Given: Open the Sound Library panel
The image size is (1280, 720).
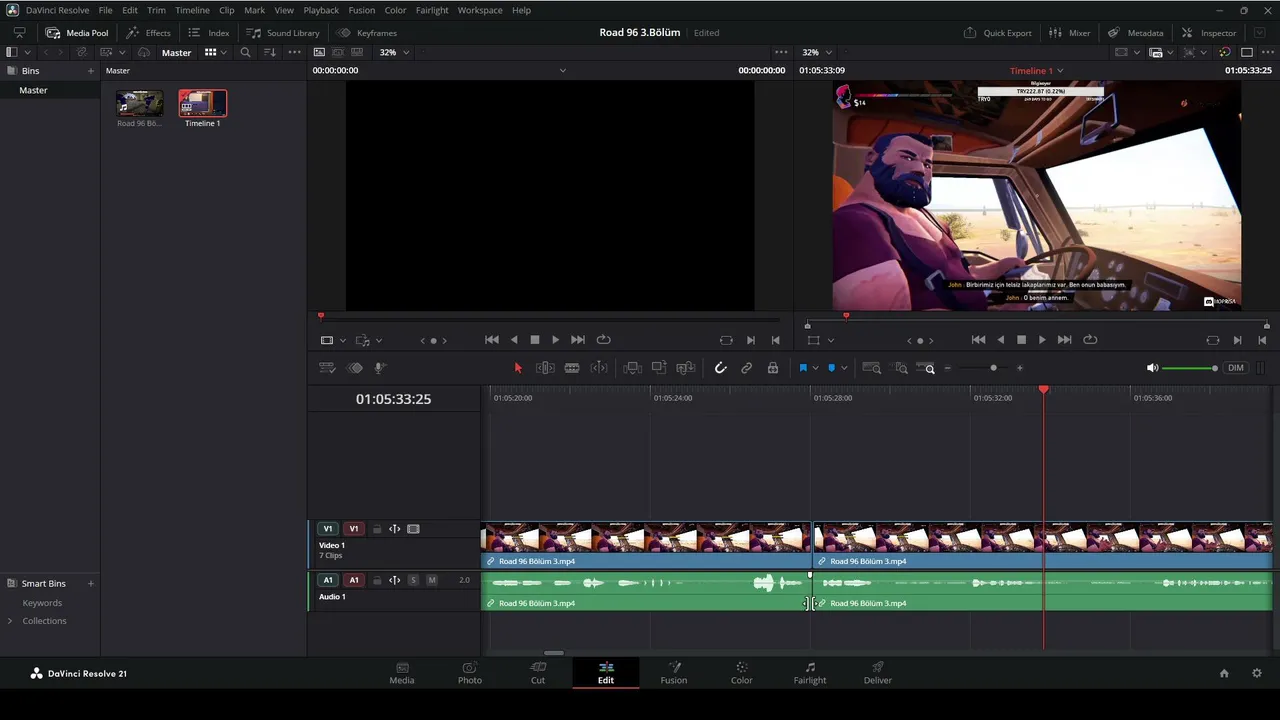Looking at the screenshot, I should [283, 33].
